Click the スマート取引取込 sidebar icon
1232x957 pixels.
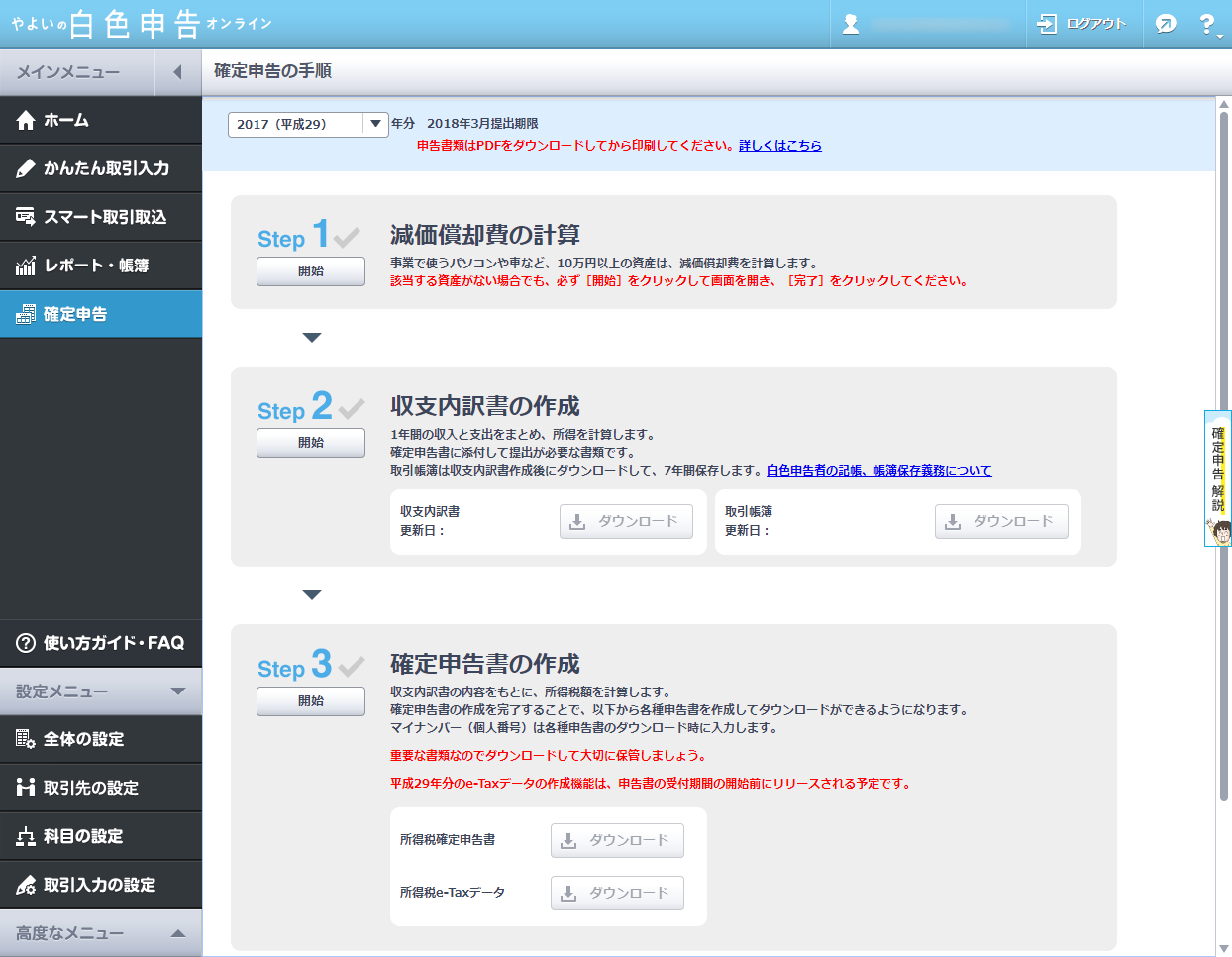pyautogui.click(x=26, y=217)
